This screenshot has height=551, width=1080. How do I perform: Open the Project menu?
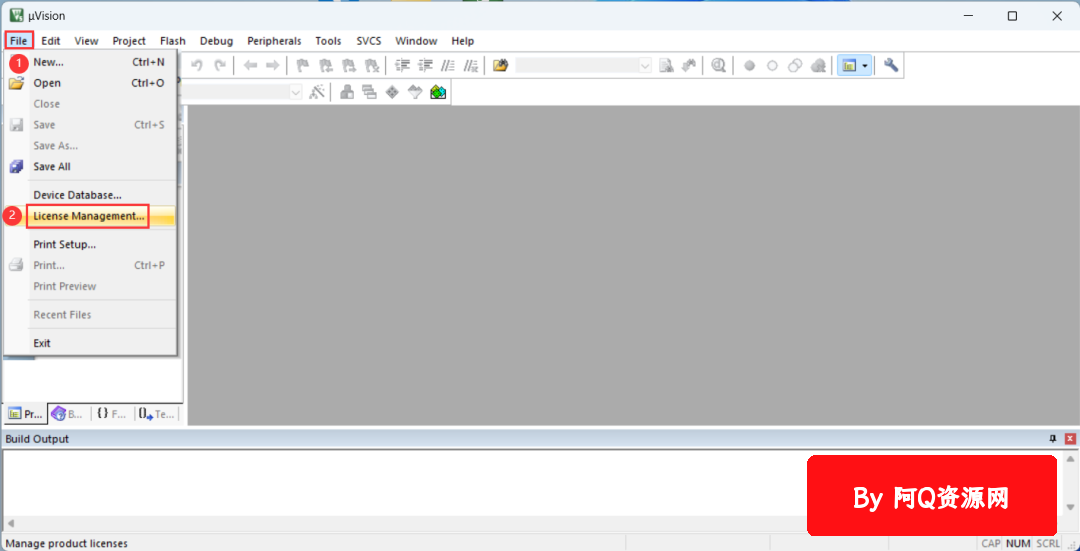(x=129, y=41)
